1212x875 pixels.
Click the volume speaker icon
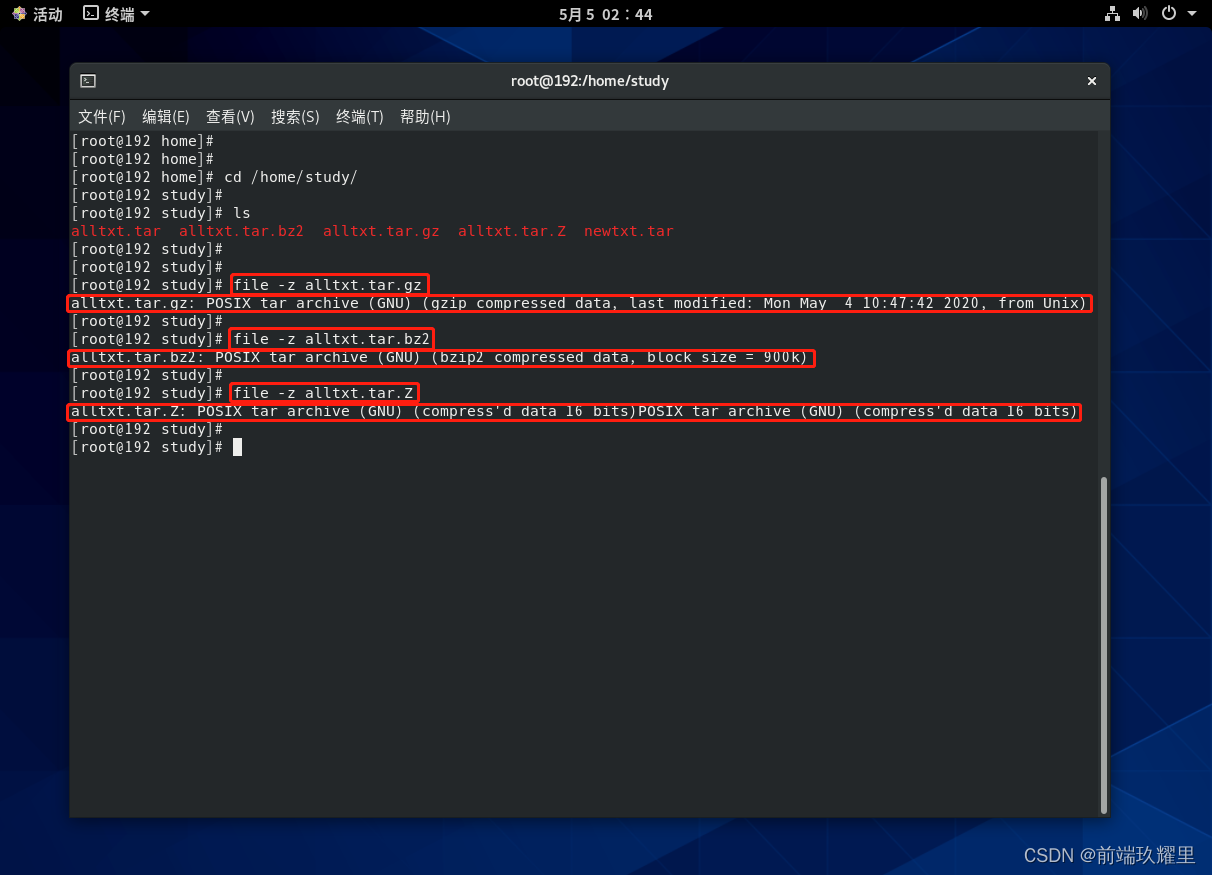[x=1140, y=14]
